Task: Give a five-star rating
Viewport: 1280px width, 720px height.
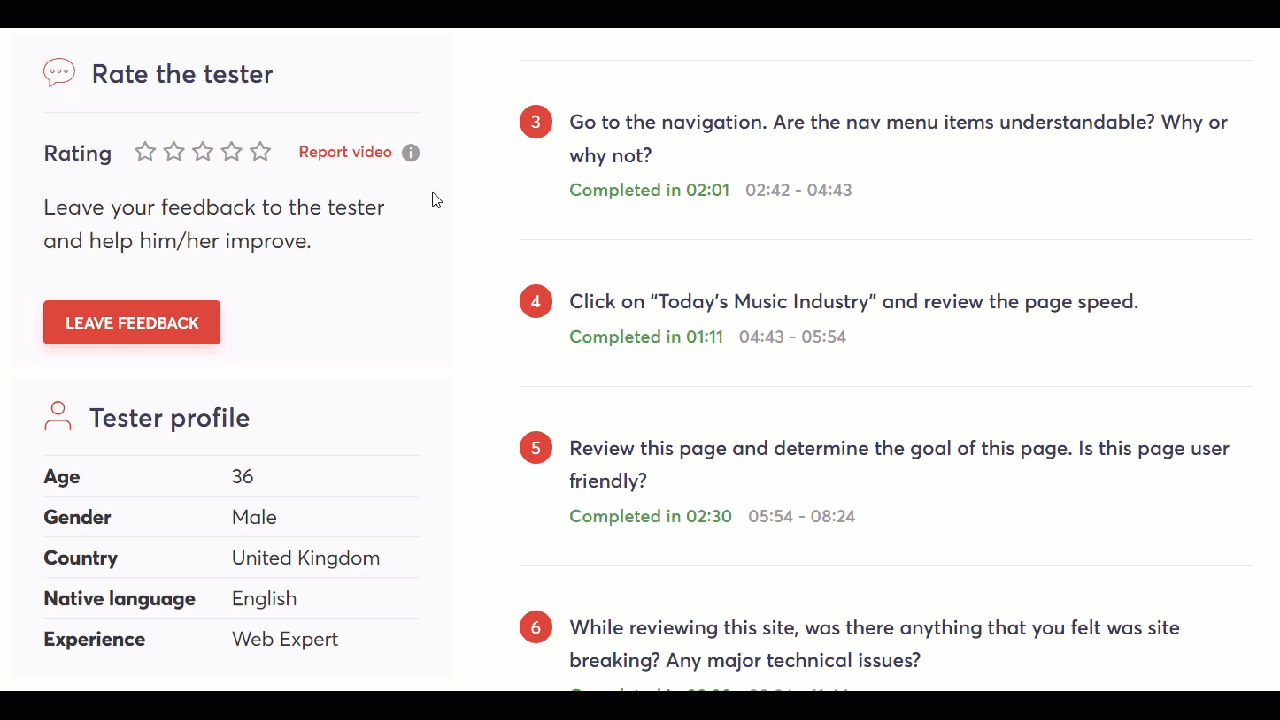Action: click(x=260, y=152)
